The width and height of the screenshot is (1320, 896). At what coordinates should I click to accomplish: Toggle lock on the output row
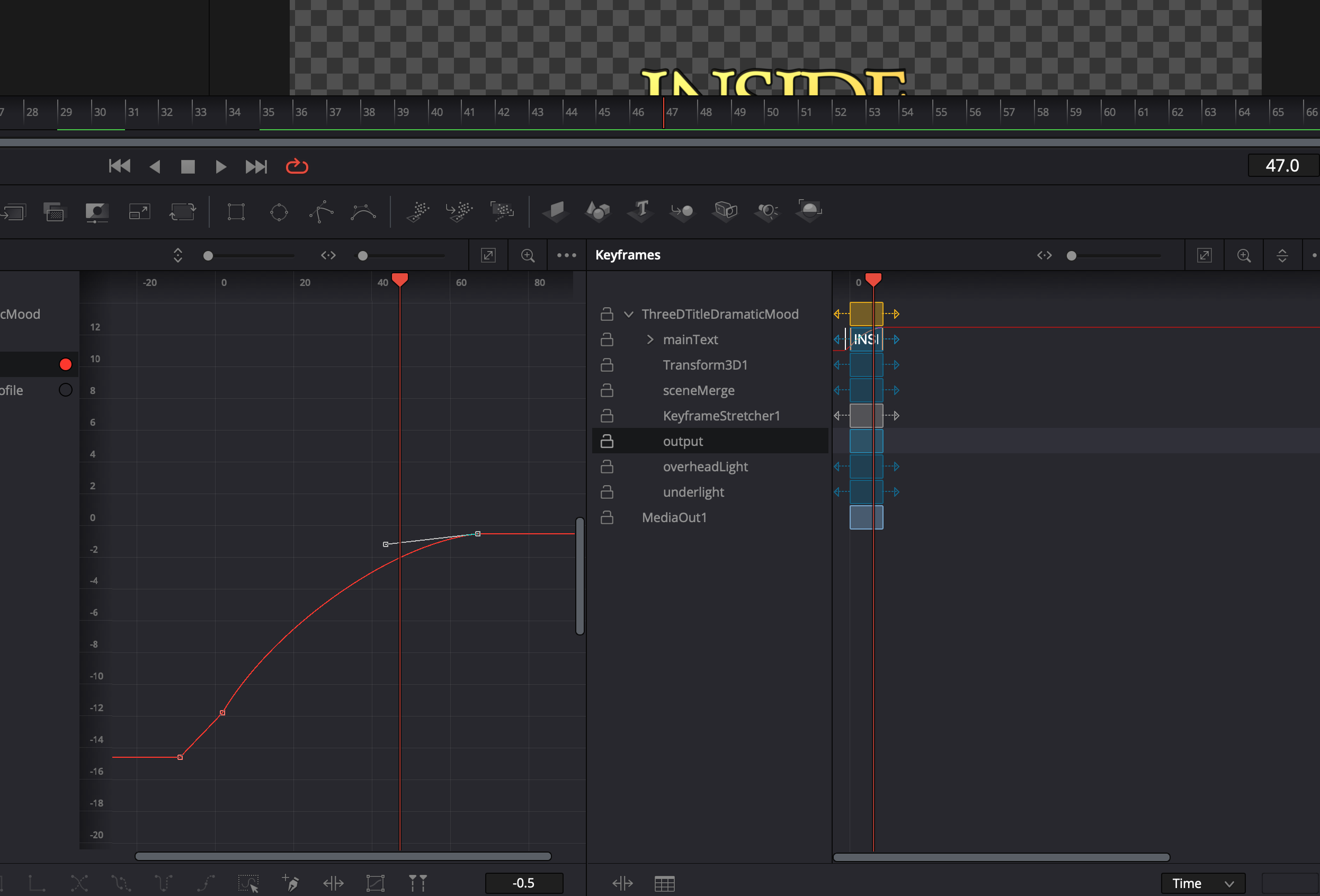607,441
